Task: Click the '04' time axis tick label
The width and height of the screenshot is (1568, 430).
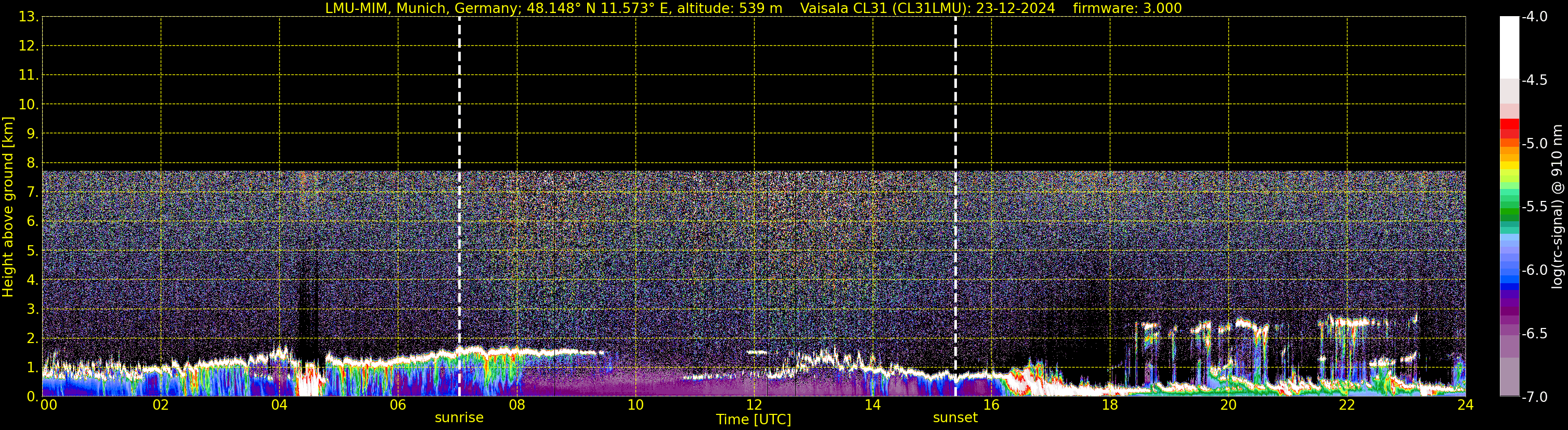Action: 279,405
